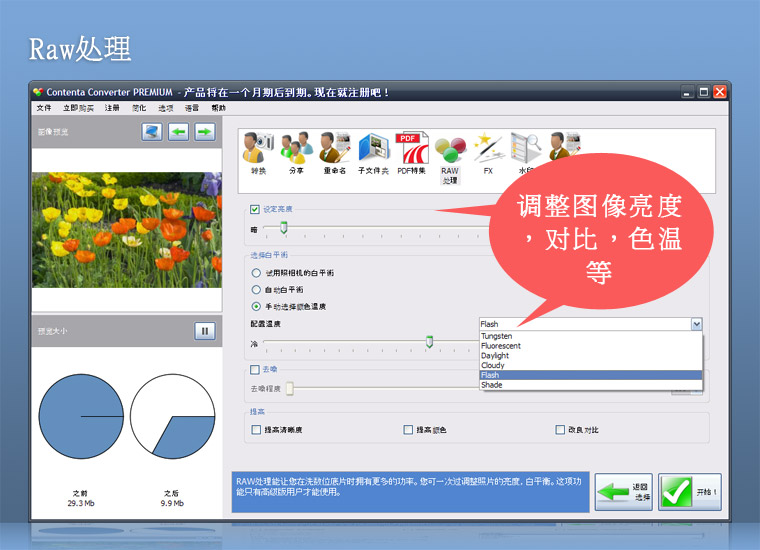Image resolution: width=760 pixels, height=550 pixels.
Task: Maximize the Contenta Converter window
Action: point(704,92)
